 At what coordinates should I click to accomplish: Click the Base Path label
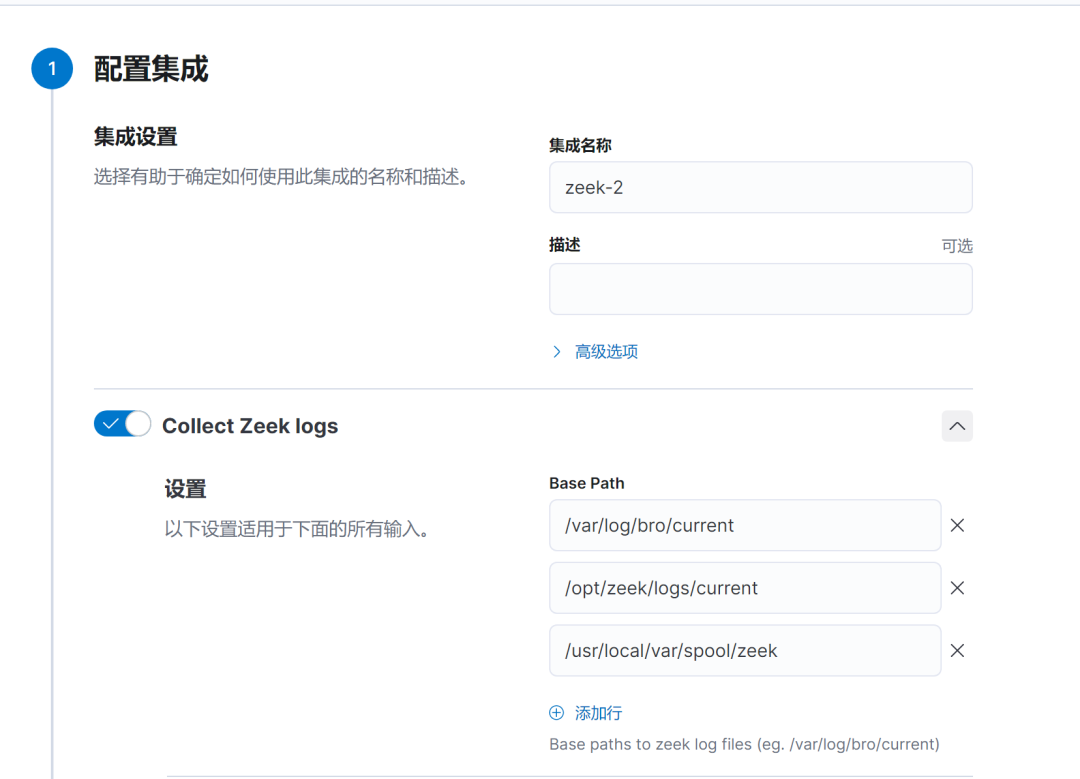(x=587, y=484)
